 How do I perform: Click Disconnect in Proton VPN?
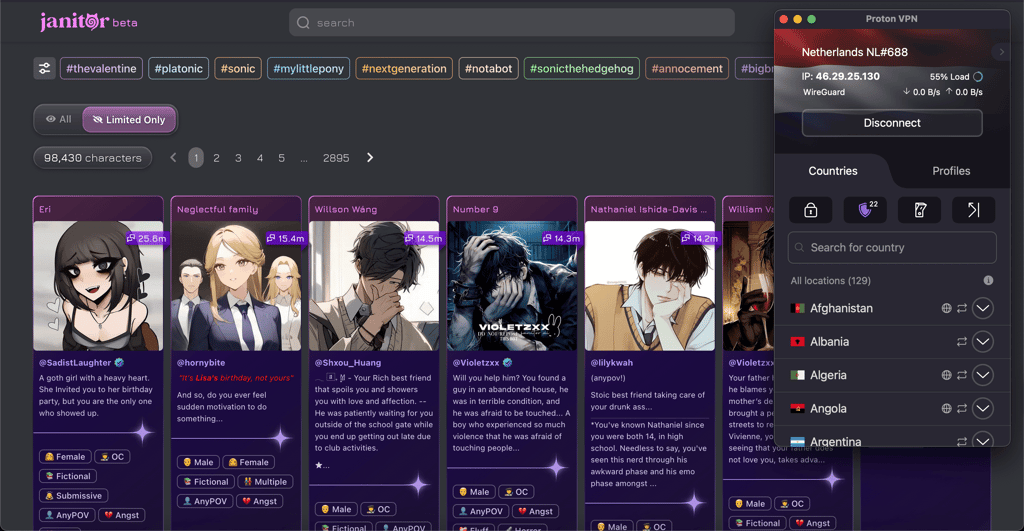892,123
